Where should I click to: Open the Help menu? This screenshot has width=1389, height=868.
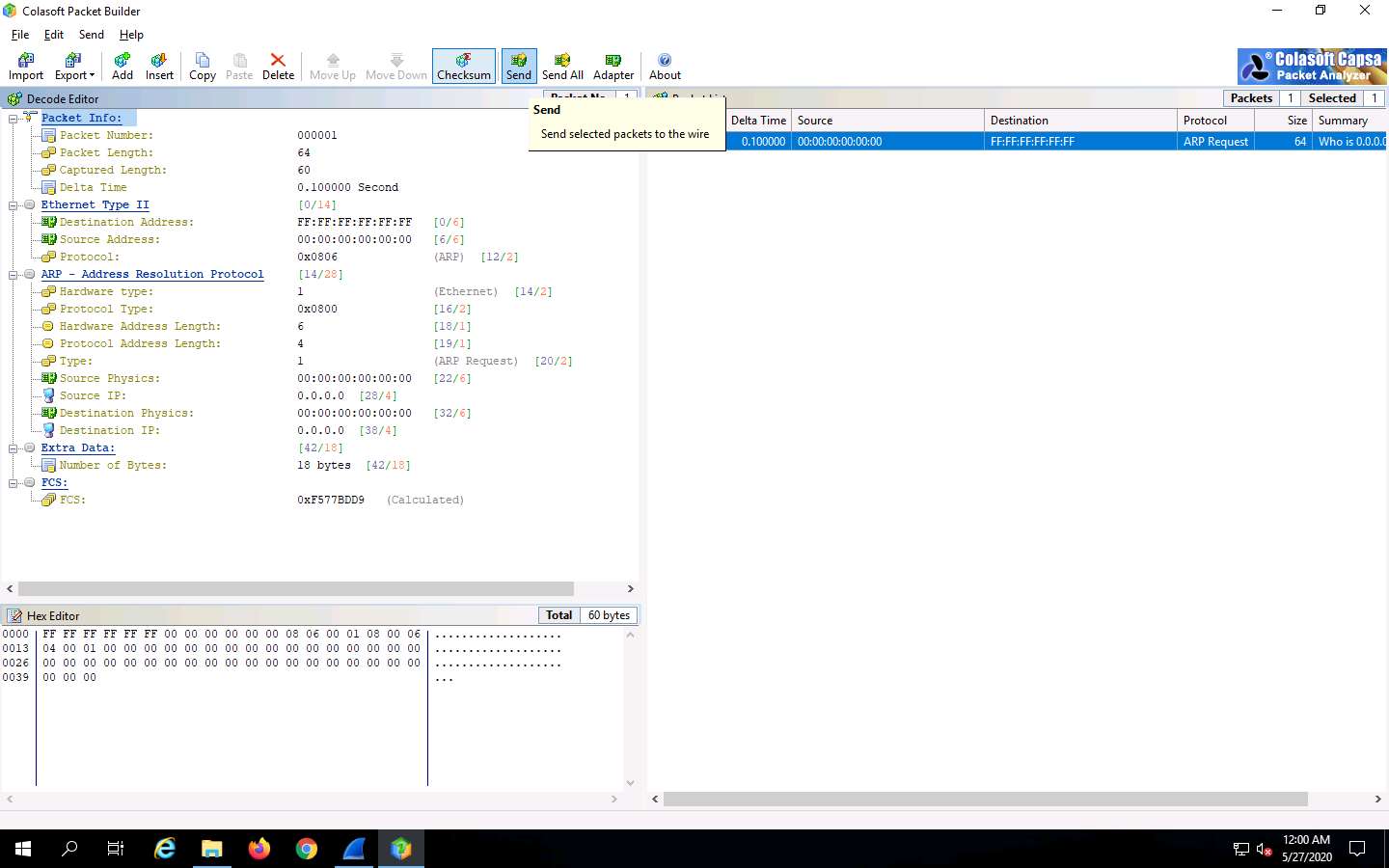(131, 35)
